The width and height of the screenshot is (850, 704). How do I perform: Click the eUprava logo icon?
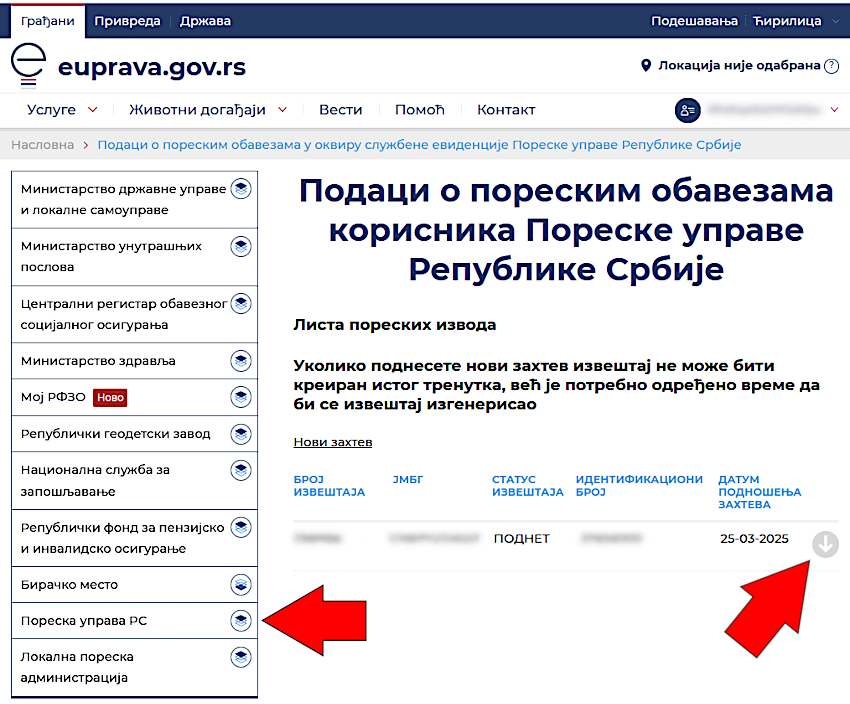pyautogui.click(x=28, y=66)
